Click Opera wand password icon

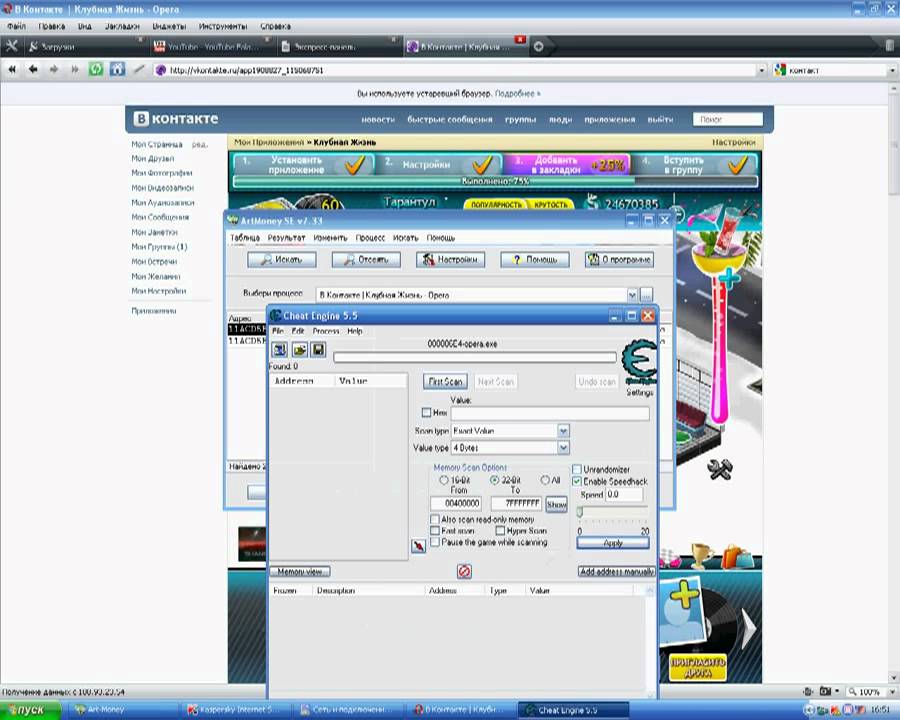139,69
